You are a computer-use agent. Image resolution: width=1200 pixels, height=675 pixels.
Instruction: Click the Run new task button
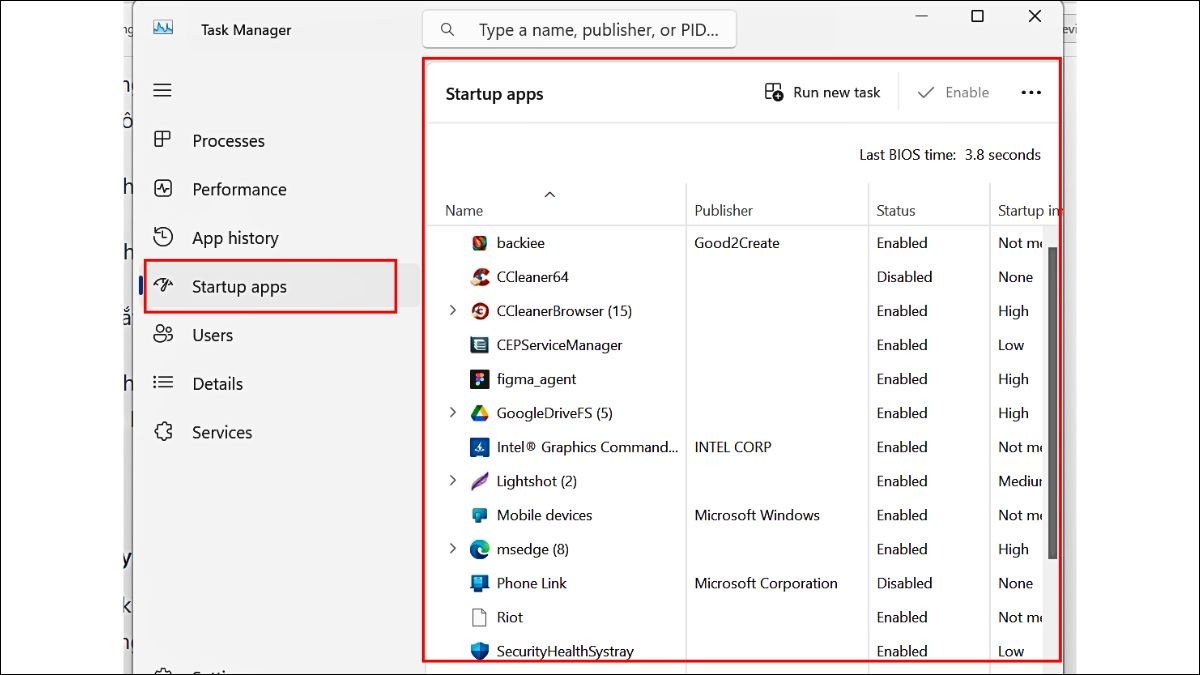tap(822, 92)
